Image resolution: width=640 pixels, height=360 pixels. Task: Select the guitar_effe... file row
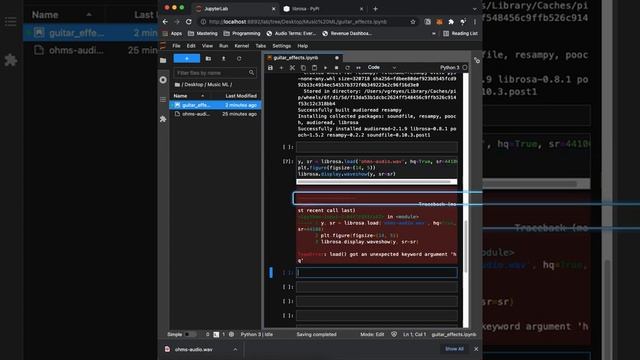pos(215,105)
